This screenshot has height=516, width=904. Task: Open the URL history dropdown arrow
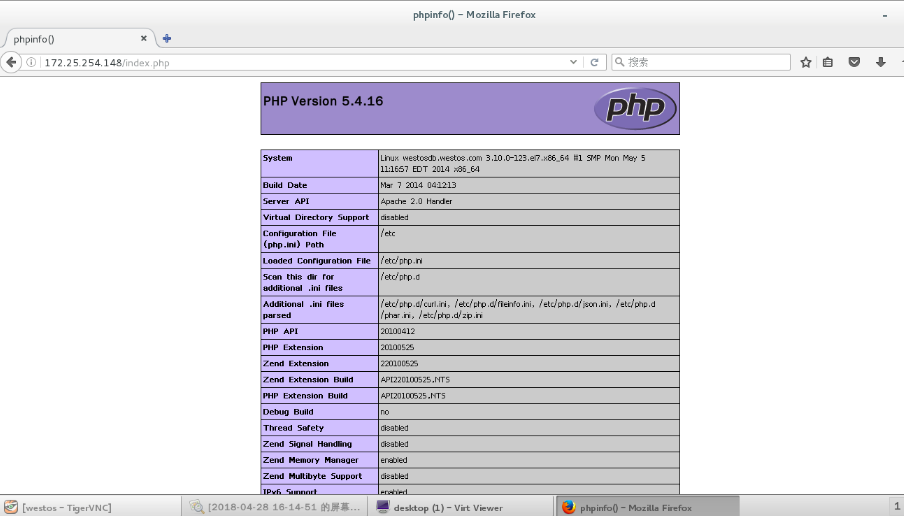(x=573, y=62)
